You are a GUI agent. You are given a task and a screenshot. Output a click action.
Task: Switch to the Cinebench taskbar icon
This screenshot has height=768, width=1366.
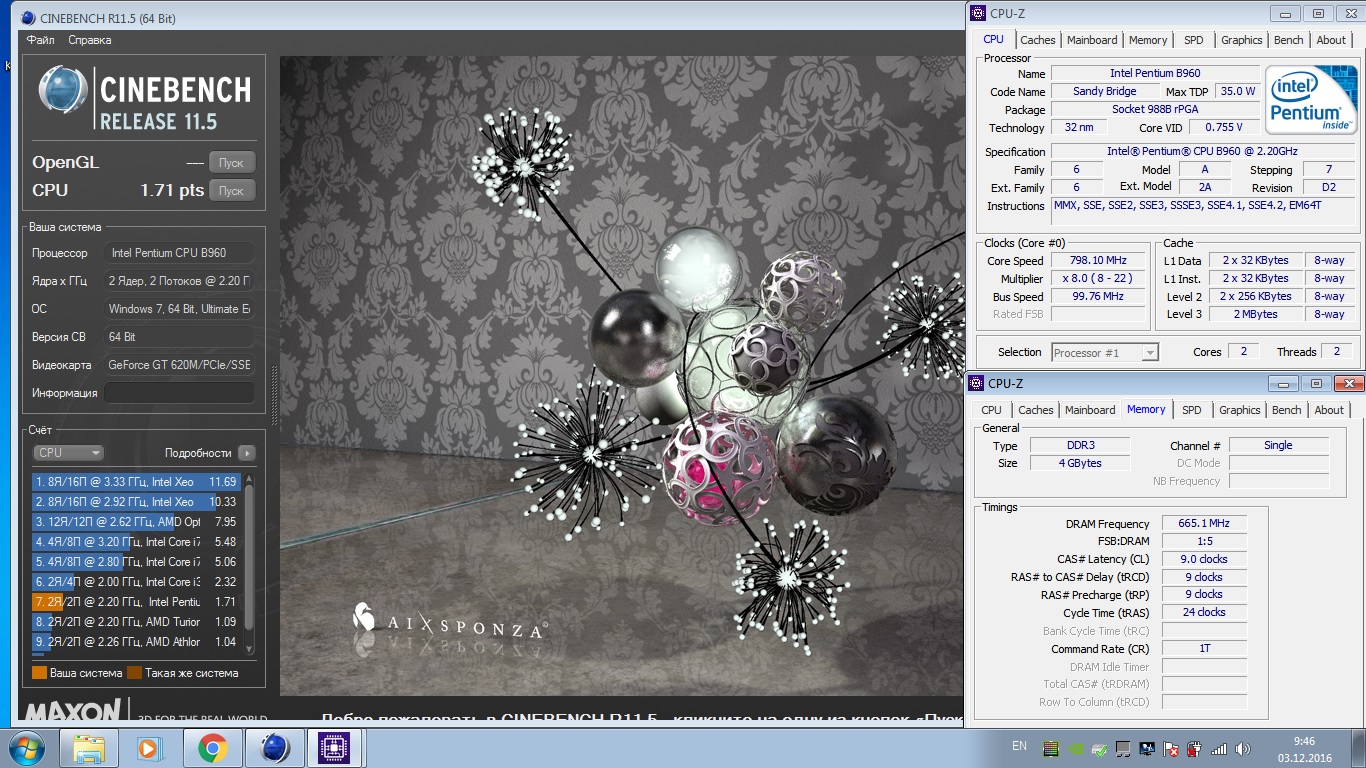click(x=274, y=748)
